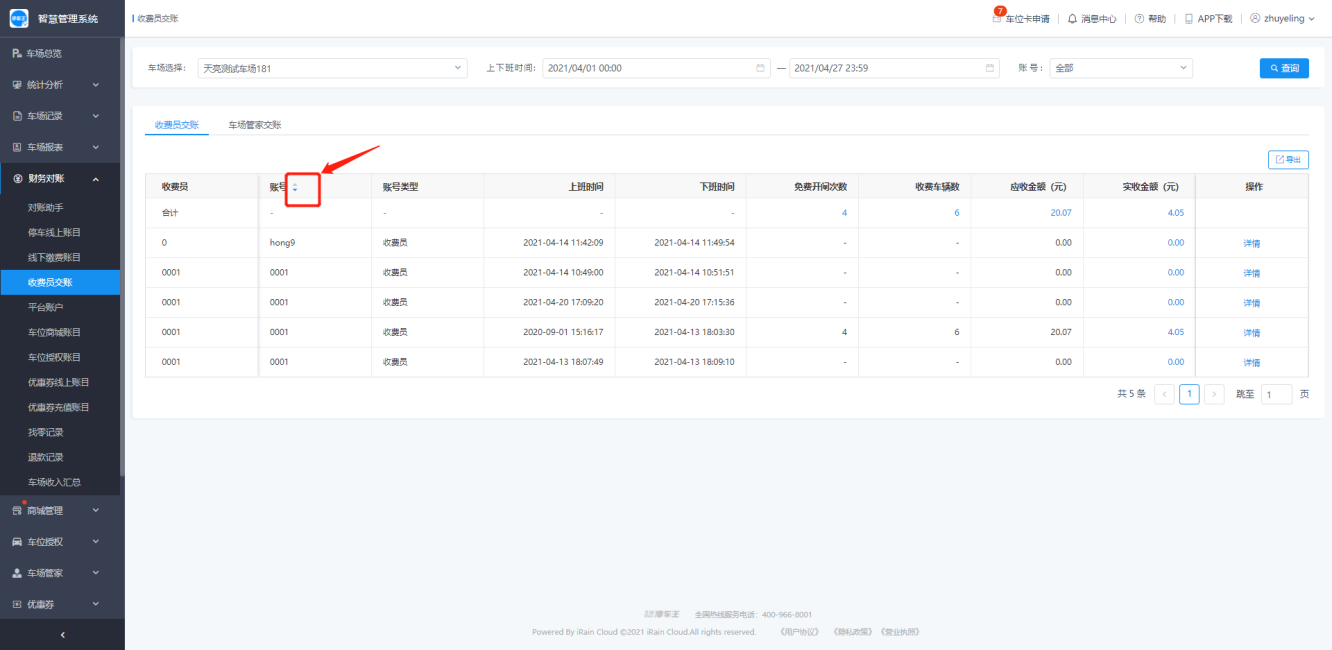Open the 《营业执照》 footer link
Viewport: 1332px width, 650px height.
click(x=900, y=632)
